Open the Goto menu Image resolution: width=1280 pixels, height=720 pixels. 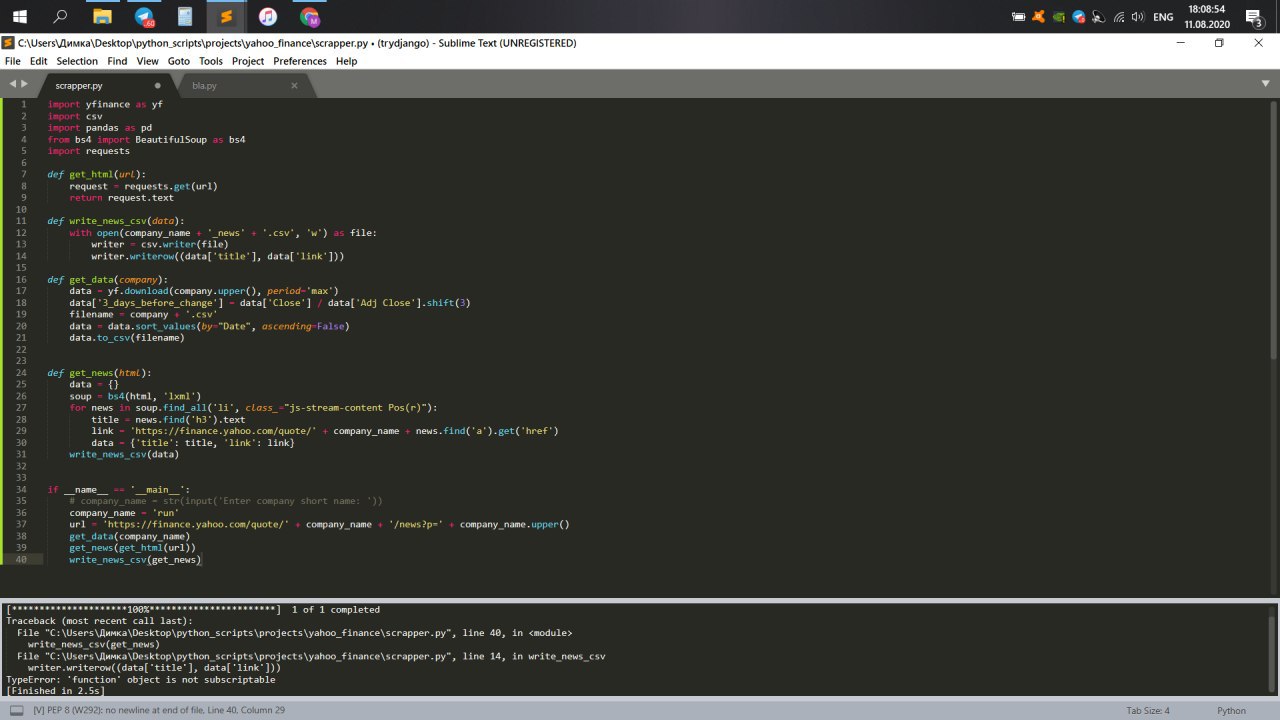[x=178, y=61]
